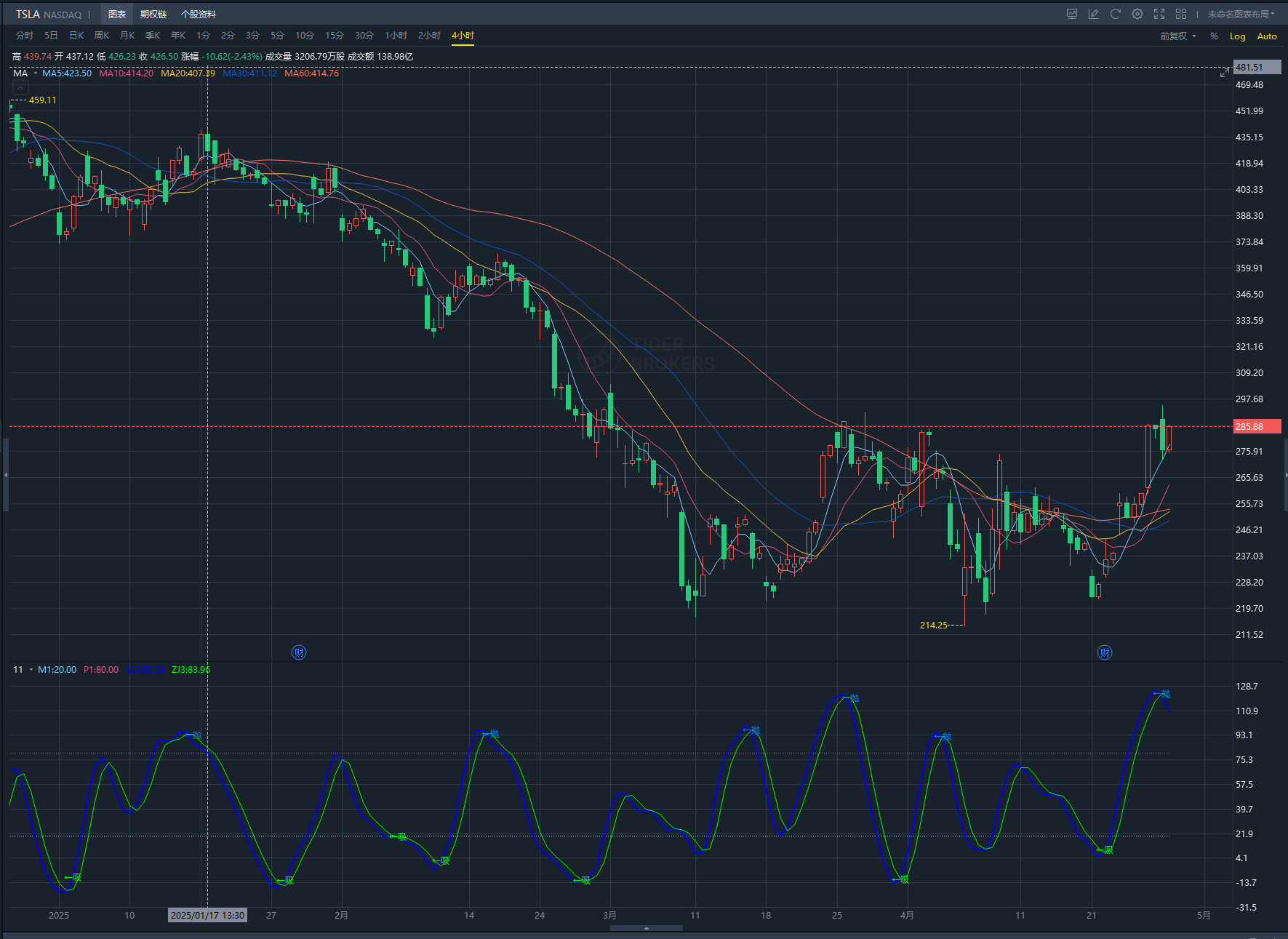Open the 前复权 price adjustment dropdown
Viewport: 1288px width, 939px height.
(x=1177, y=36)
